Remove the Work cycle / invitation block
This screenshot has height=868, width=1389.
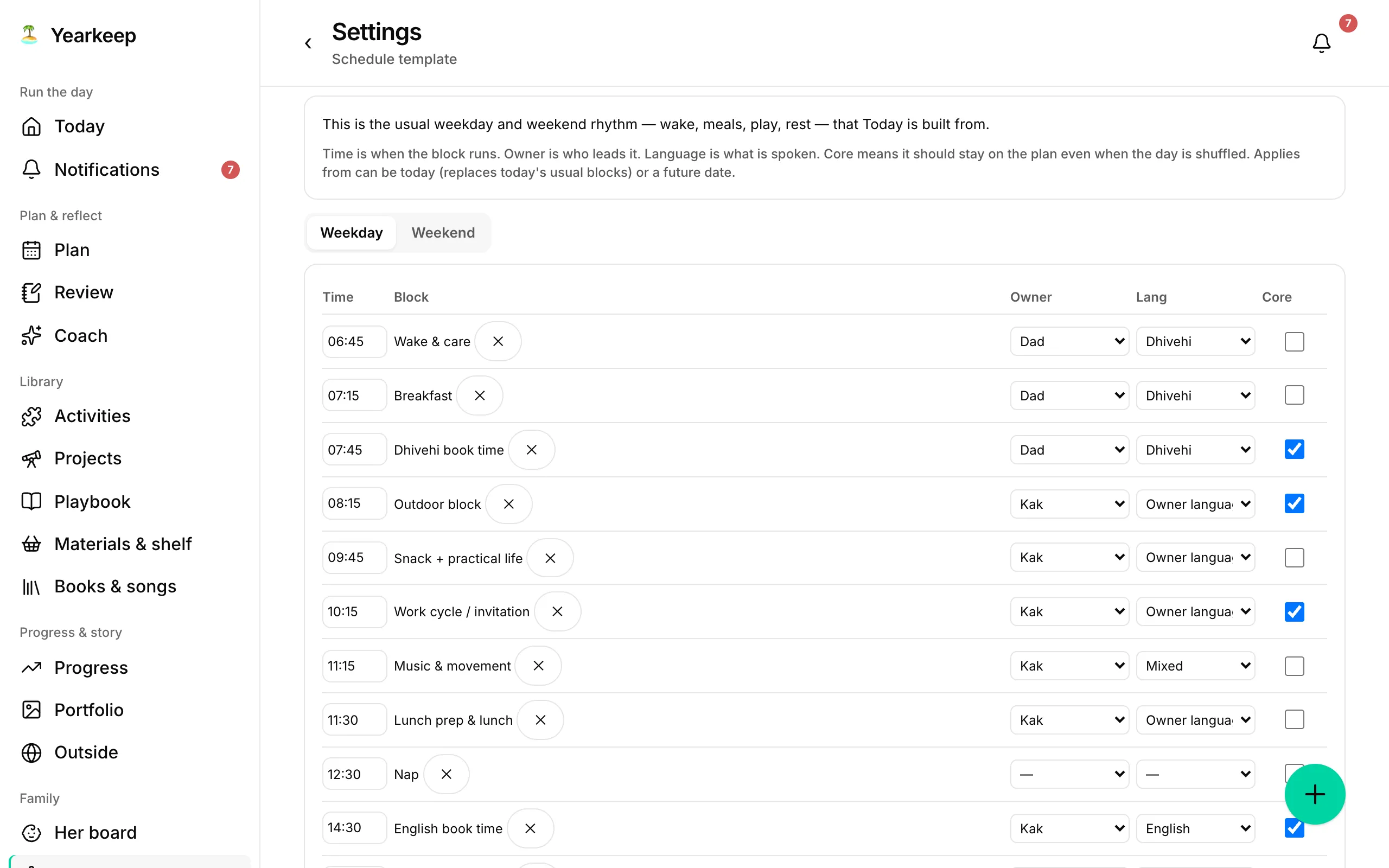coord(557,612)
